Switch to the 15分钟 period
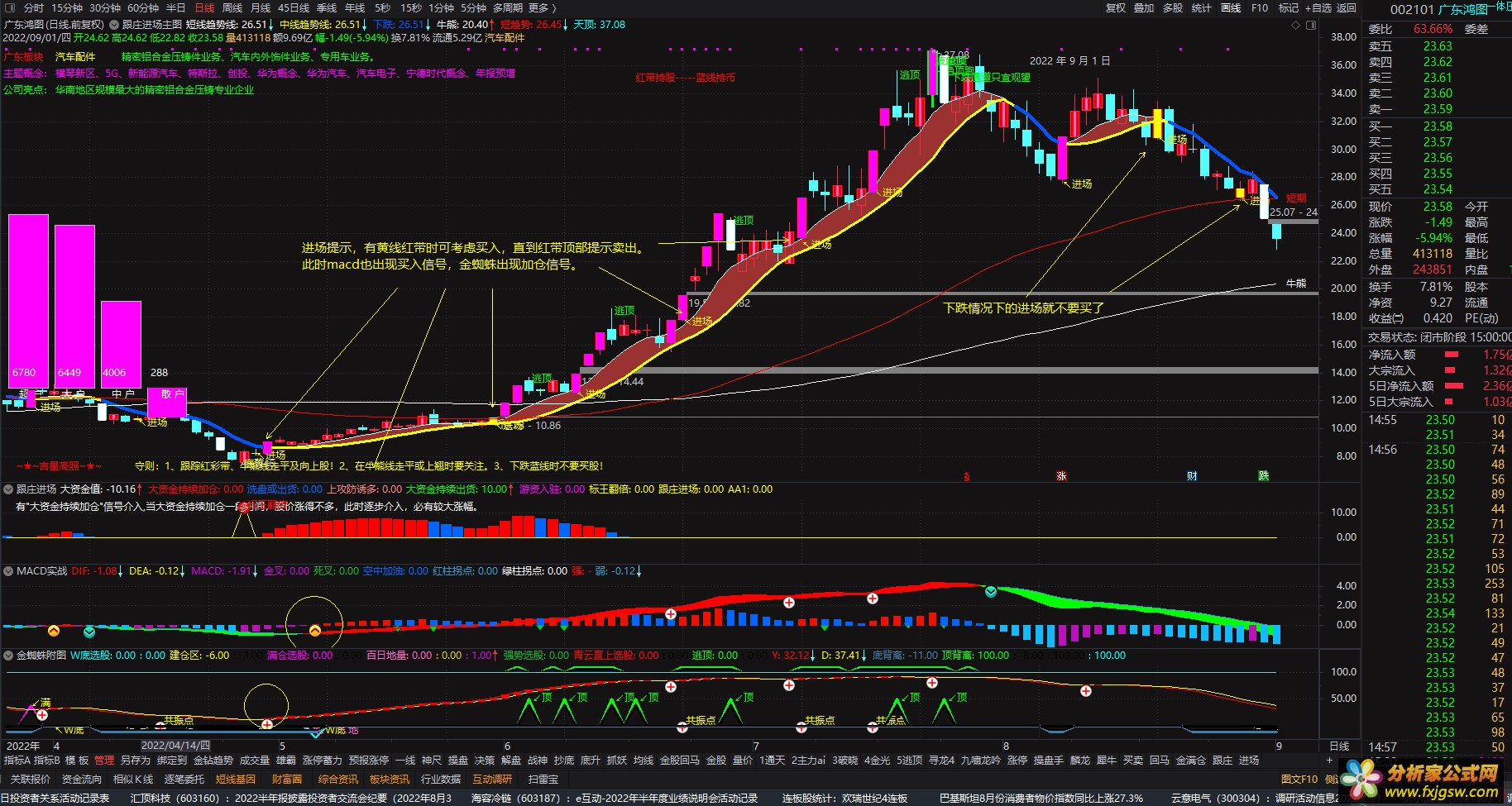Viewport: 1512px width, 806px height. click(67, 7)
